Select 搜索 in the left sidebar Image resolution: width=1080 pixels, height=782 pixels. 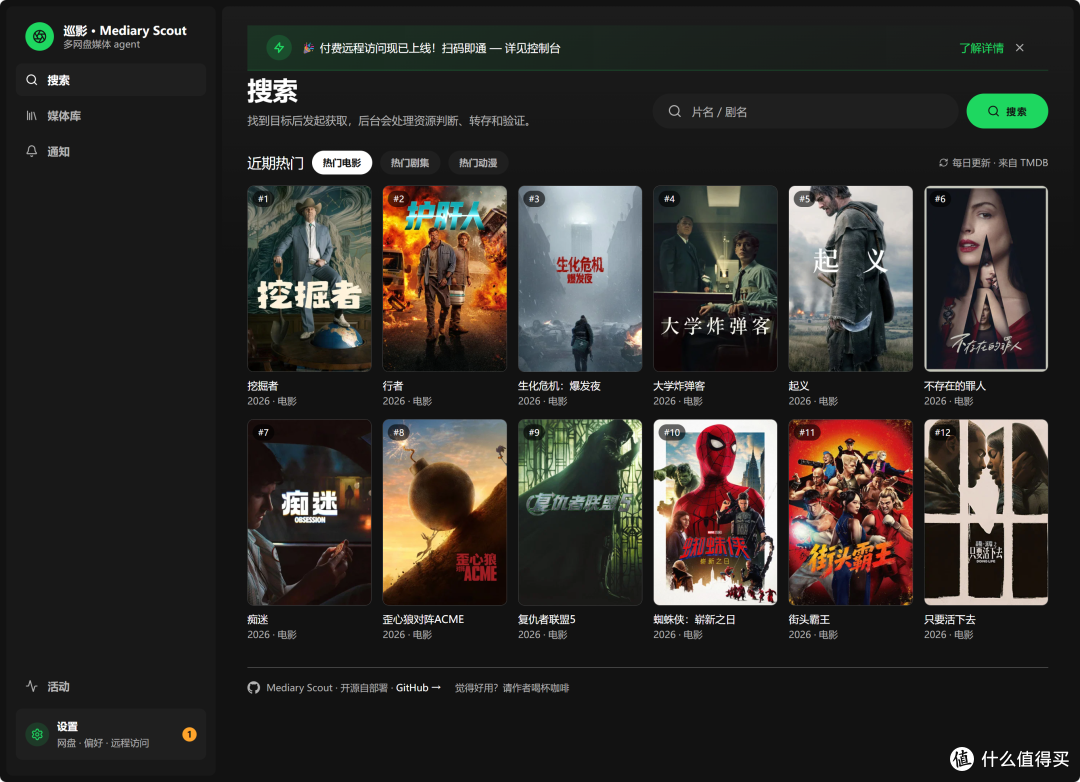[111, 80]
